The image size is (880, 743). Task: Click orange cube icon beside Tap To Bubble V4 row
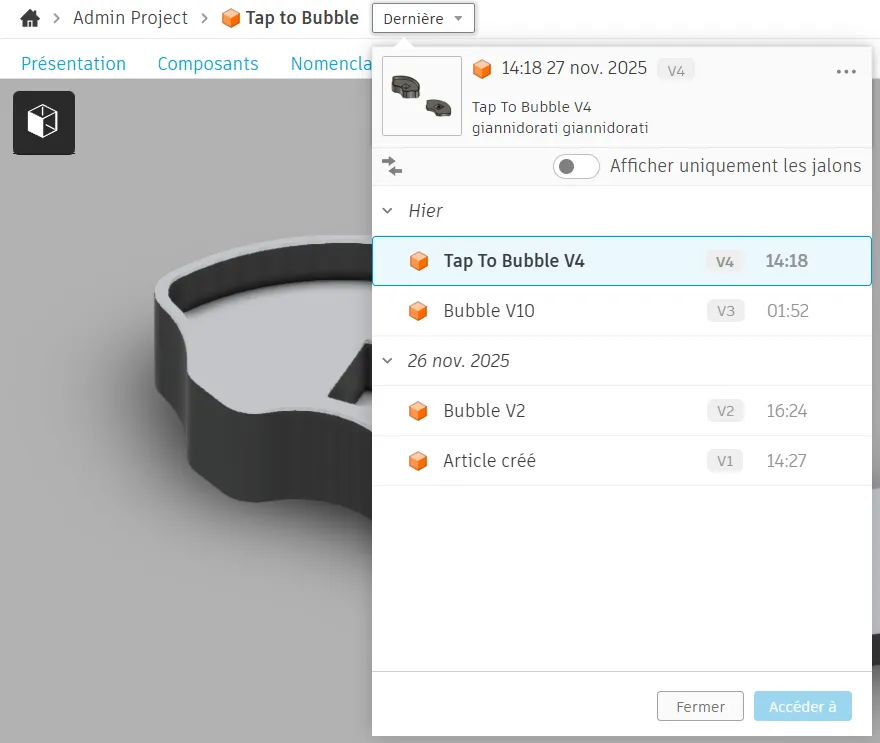coord(419,261)
